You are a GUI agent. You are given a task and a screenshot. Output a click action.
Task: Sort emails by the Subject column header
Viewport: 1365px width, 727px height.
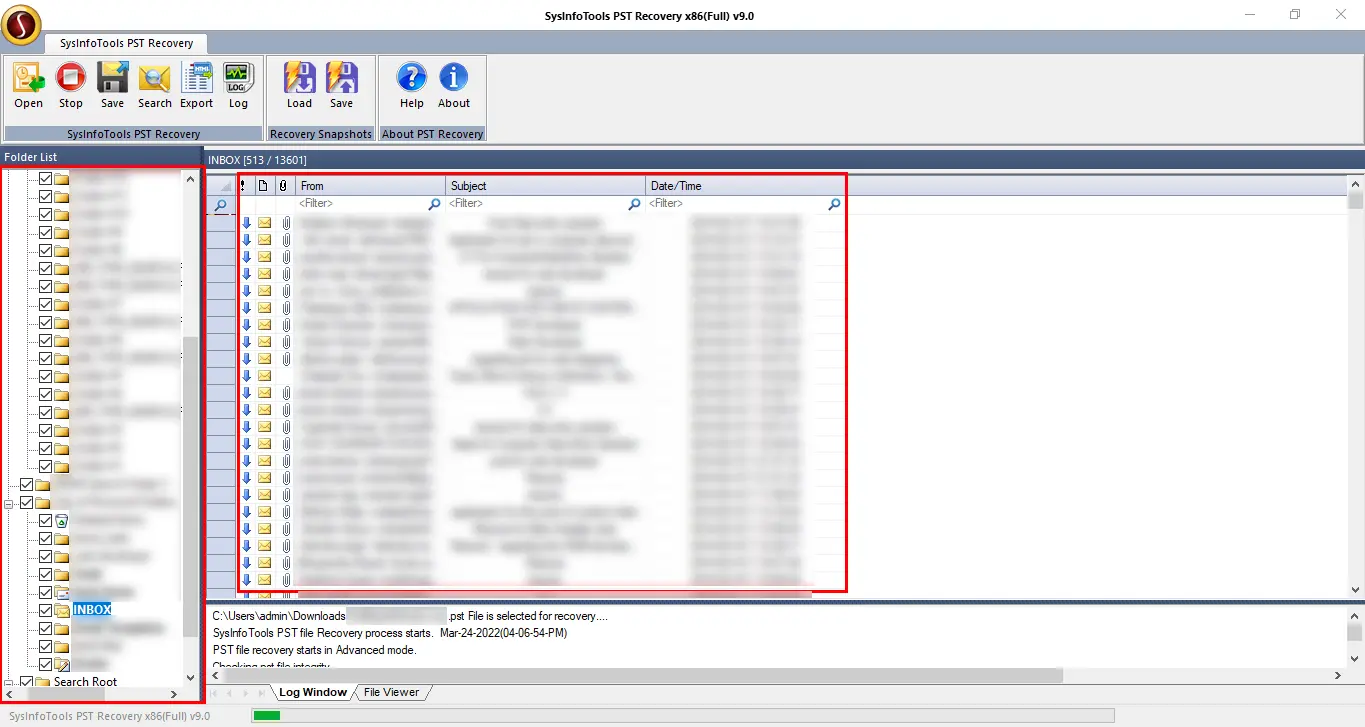pos(546,186)
